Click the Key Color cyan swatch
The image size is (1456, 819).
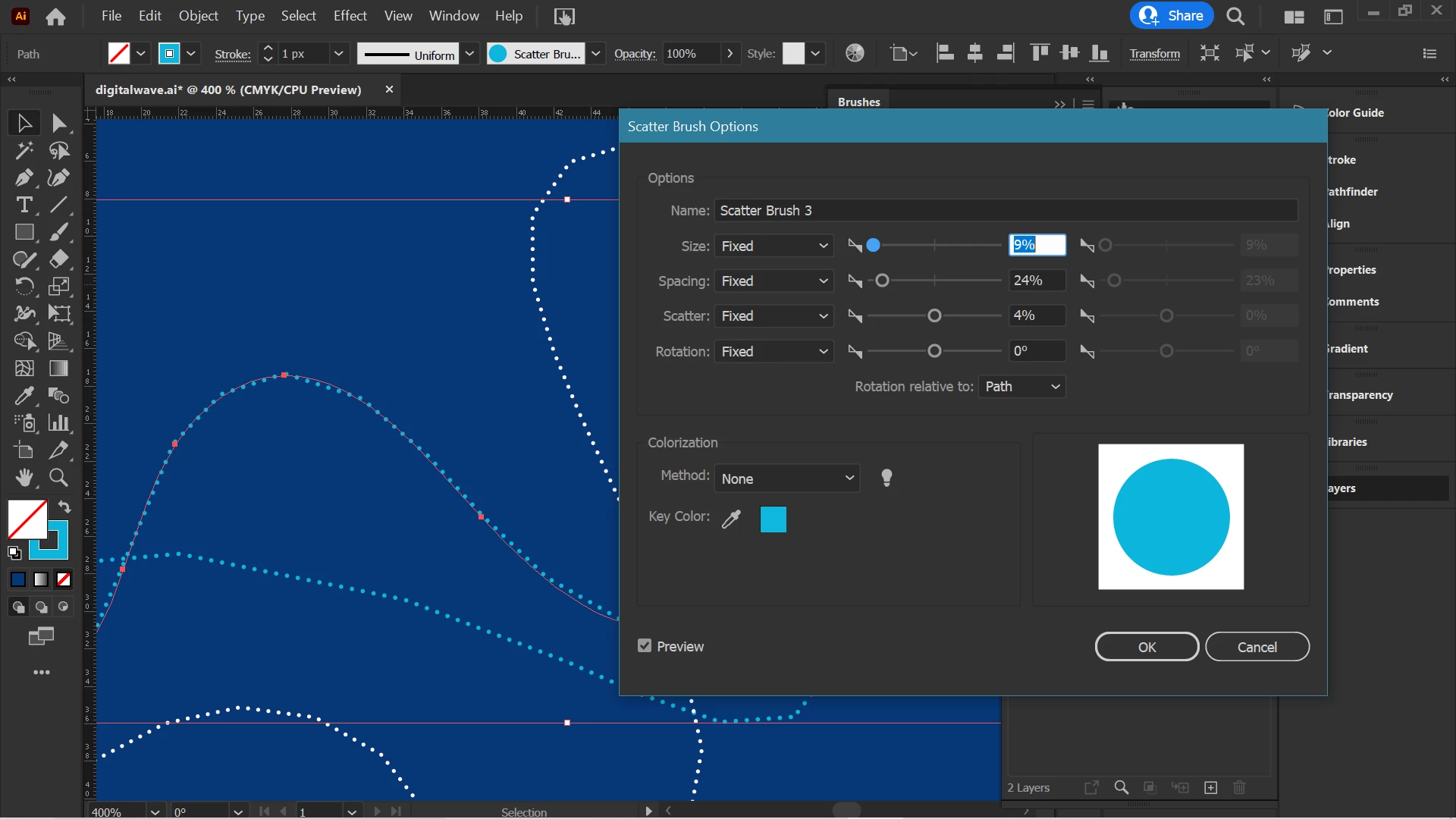pyautogui.click(x=773, y=519)
